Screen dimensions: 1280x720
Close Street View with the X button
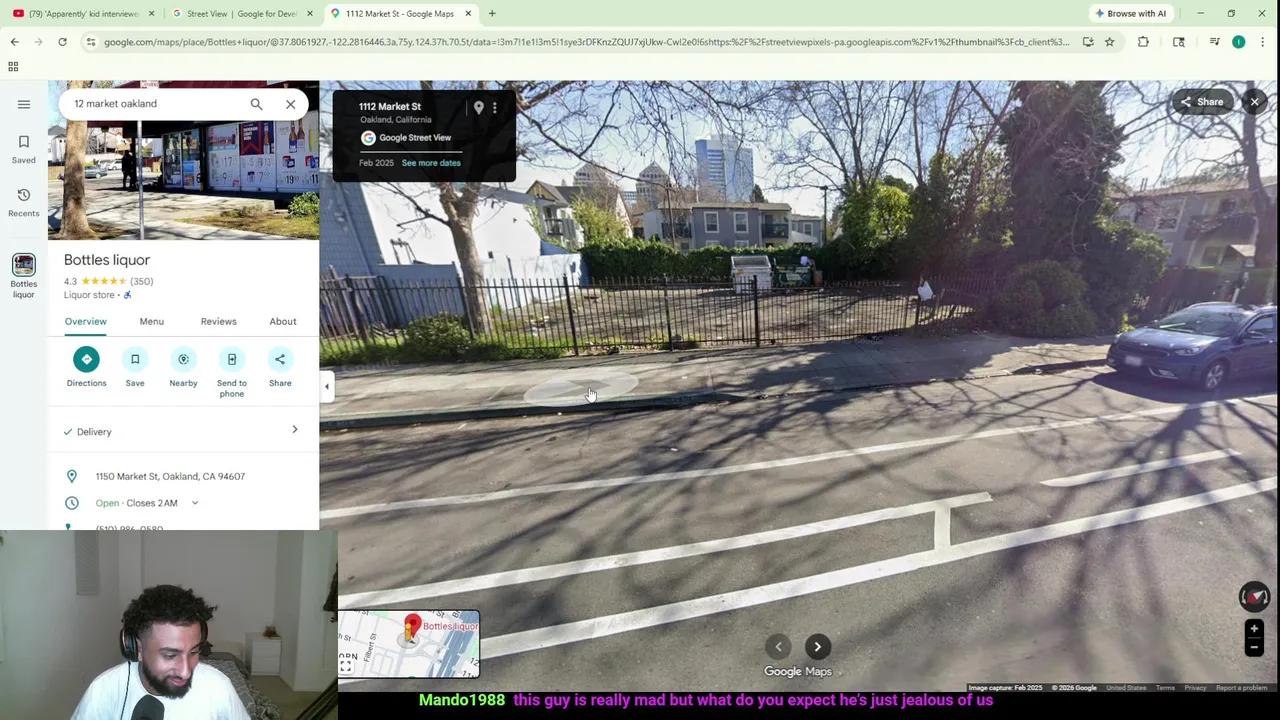pos(1254,102)
